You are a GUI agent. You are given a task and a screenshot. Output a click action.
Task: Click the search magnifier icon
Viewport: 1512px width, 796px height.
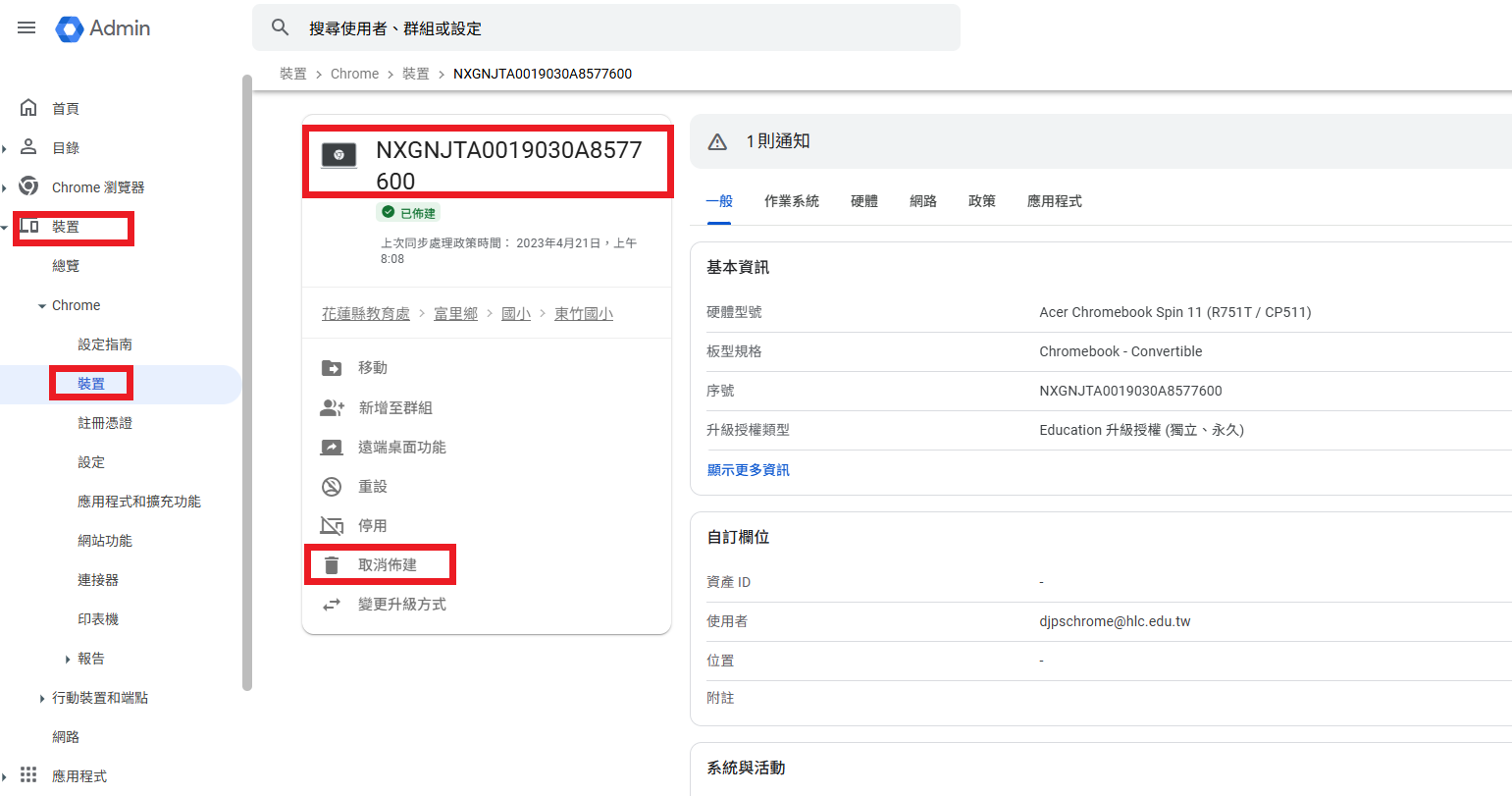tap(281, 27)
